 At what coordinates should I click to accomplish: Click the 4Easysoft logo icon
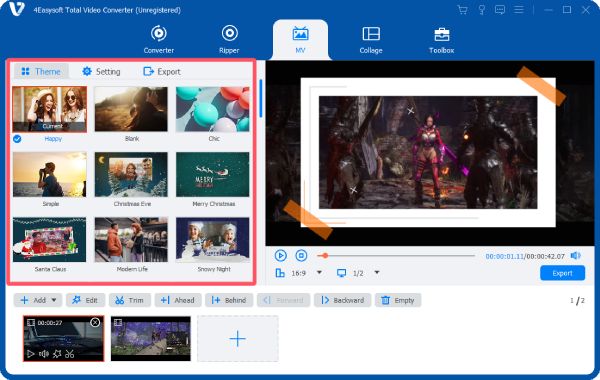point(17,9)
